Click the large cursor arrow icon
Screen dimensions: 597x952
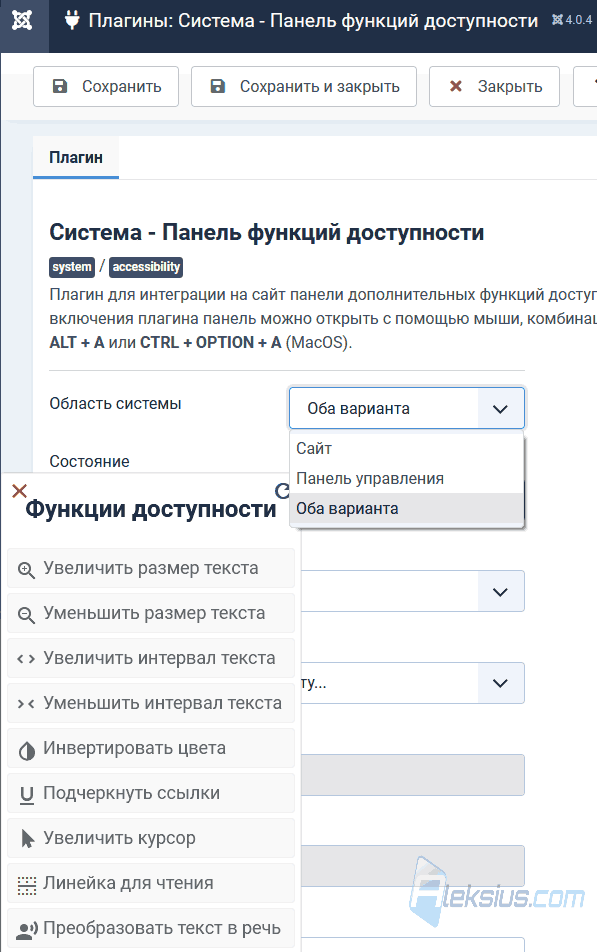coord(27,839)
